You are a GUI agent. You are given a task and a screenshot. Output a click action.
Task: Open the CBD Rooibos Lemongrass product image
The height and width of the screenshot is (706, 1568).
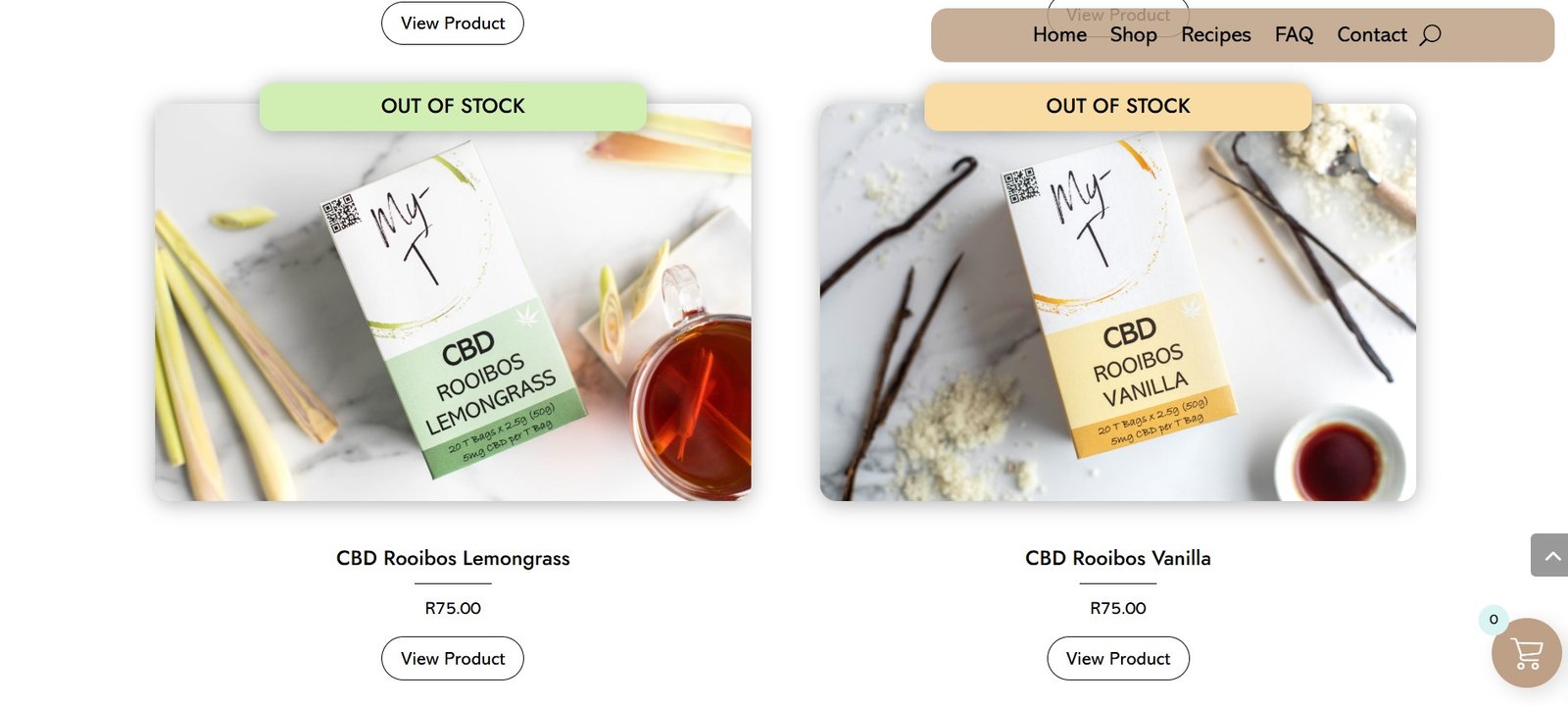(453, 302)
